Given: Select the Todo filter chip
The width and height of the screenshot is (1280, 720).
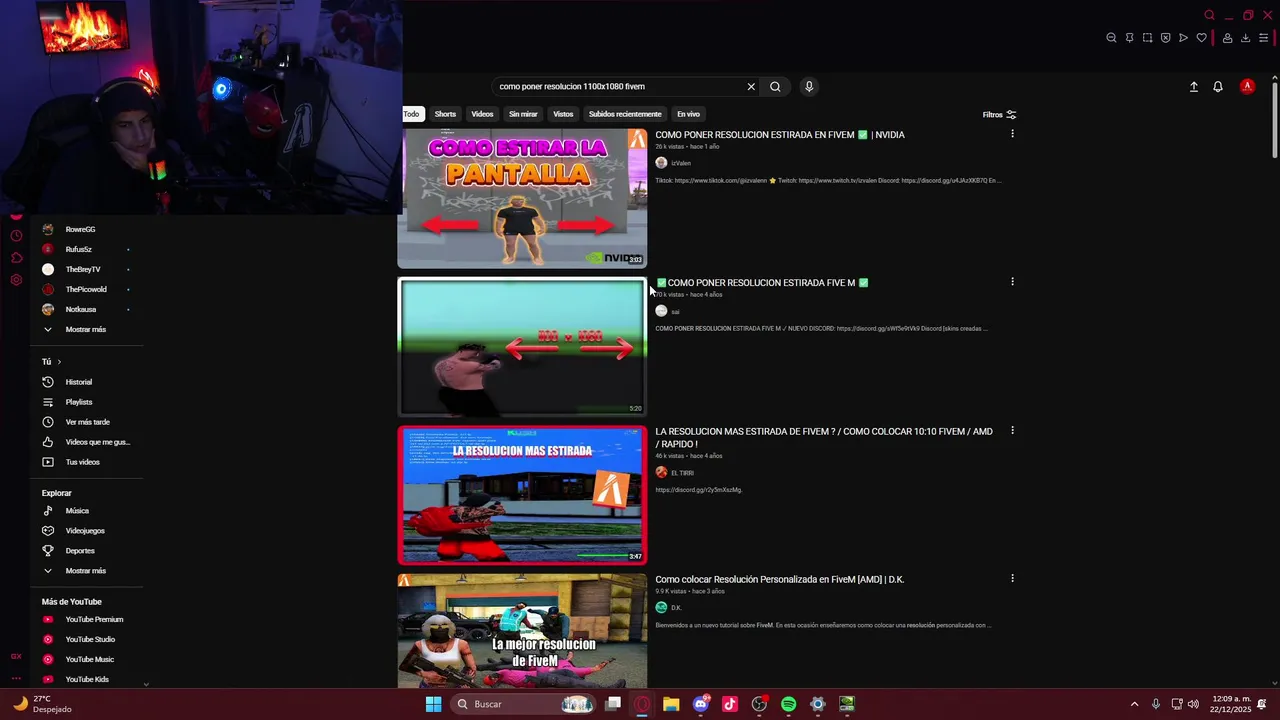Looking at the screenshot, I should pyautogui.click(x=411, y=114).
